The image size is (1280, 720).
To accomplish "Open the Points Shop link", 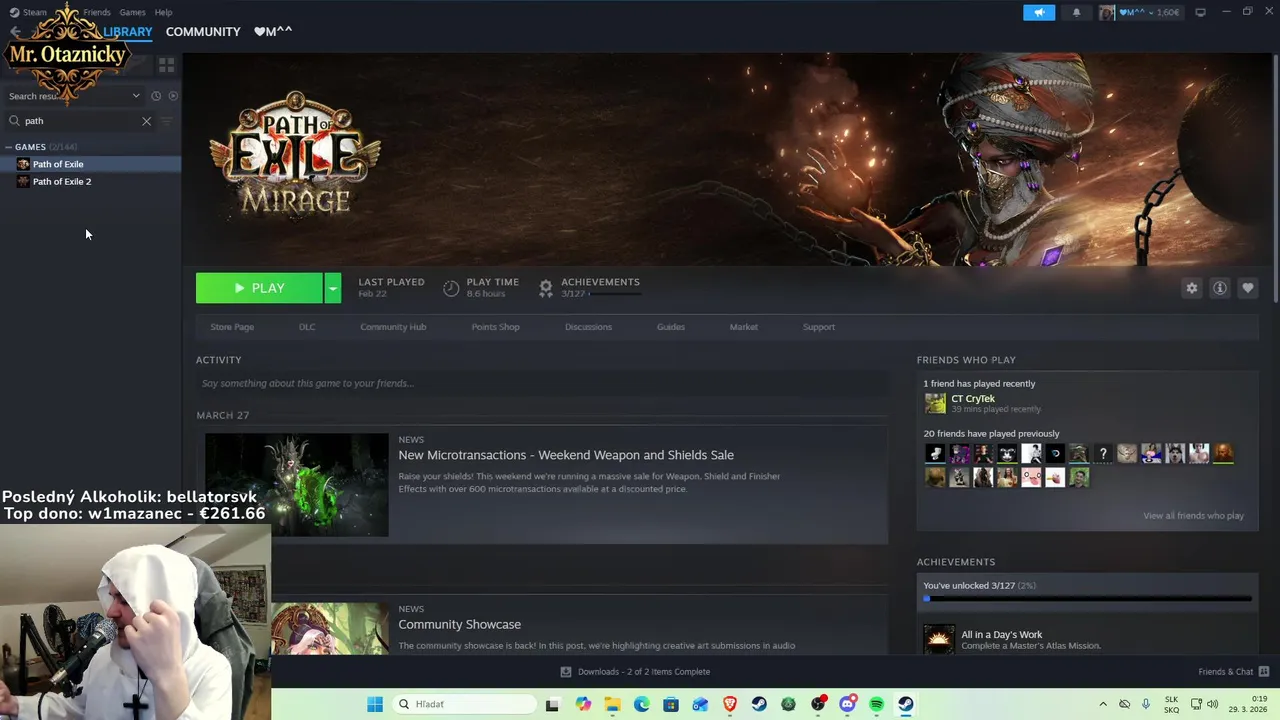I will pyautogui.click(x=495, y=327).
